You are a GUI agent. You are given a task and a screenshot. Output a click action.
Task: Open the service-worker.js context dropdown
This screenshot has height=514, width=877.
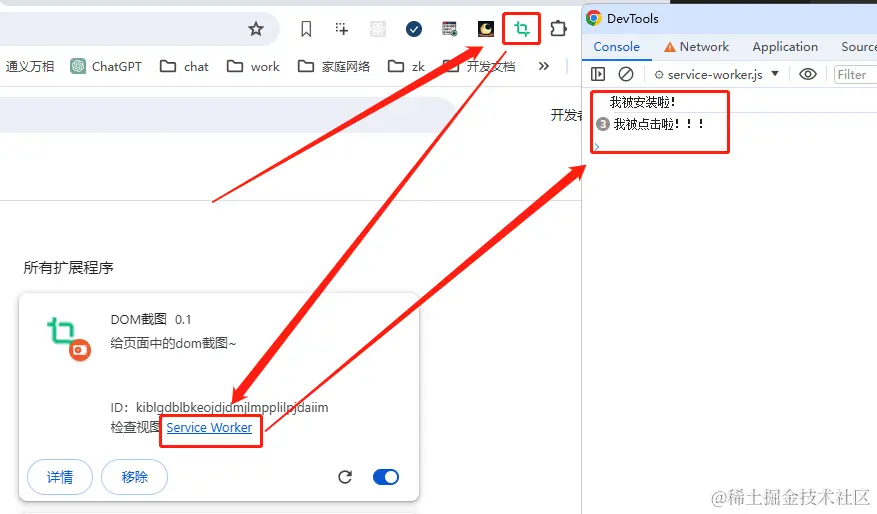click(717, 74)
